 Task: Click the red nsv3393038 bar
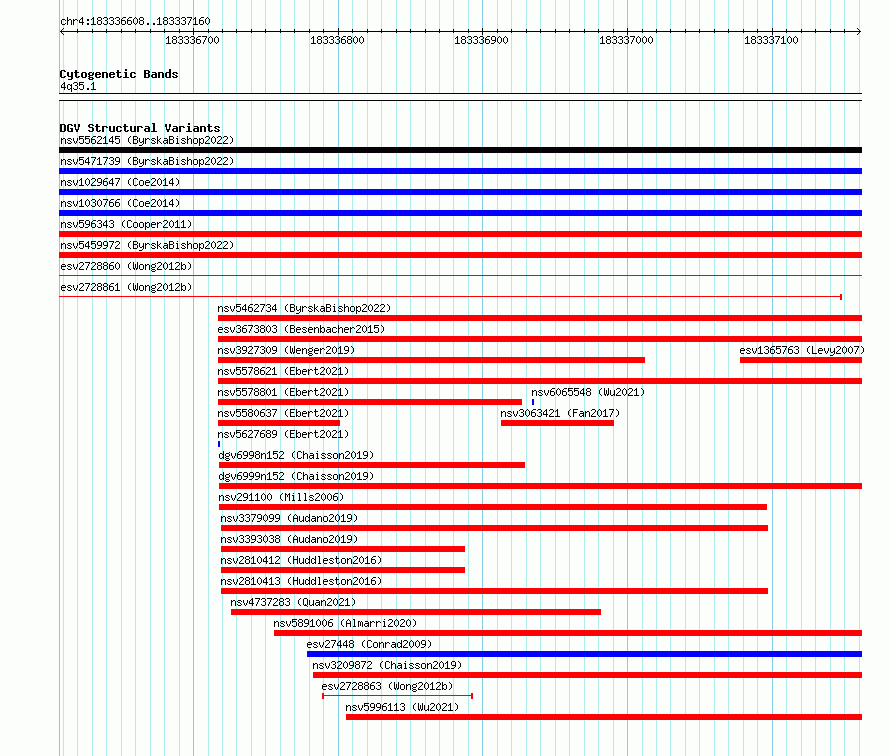coord(343,549)
